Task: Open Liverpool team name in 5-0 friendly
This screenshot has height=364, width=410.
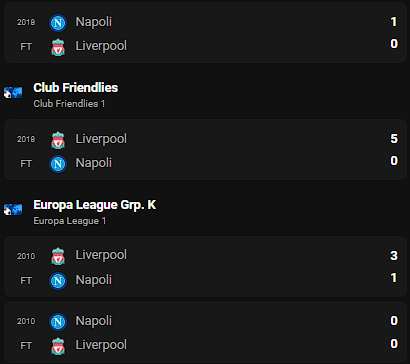Action: (x=101, y=139)
